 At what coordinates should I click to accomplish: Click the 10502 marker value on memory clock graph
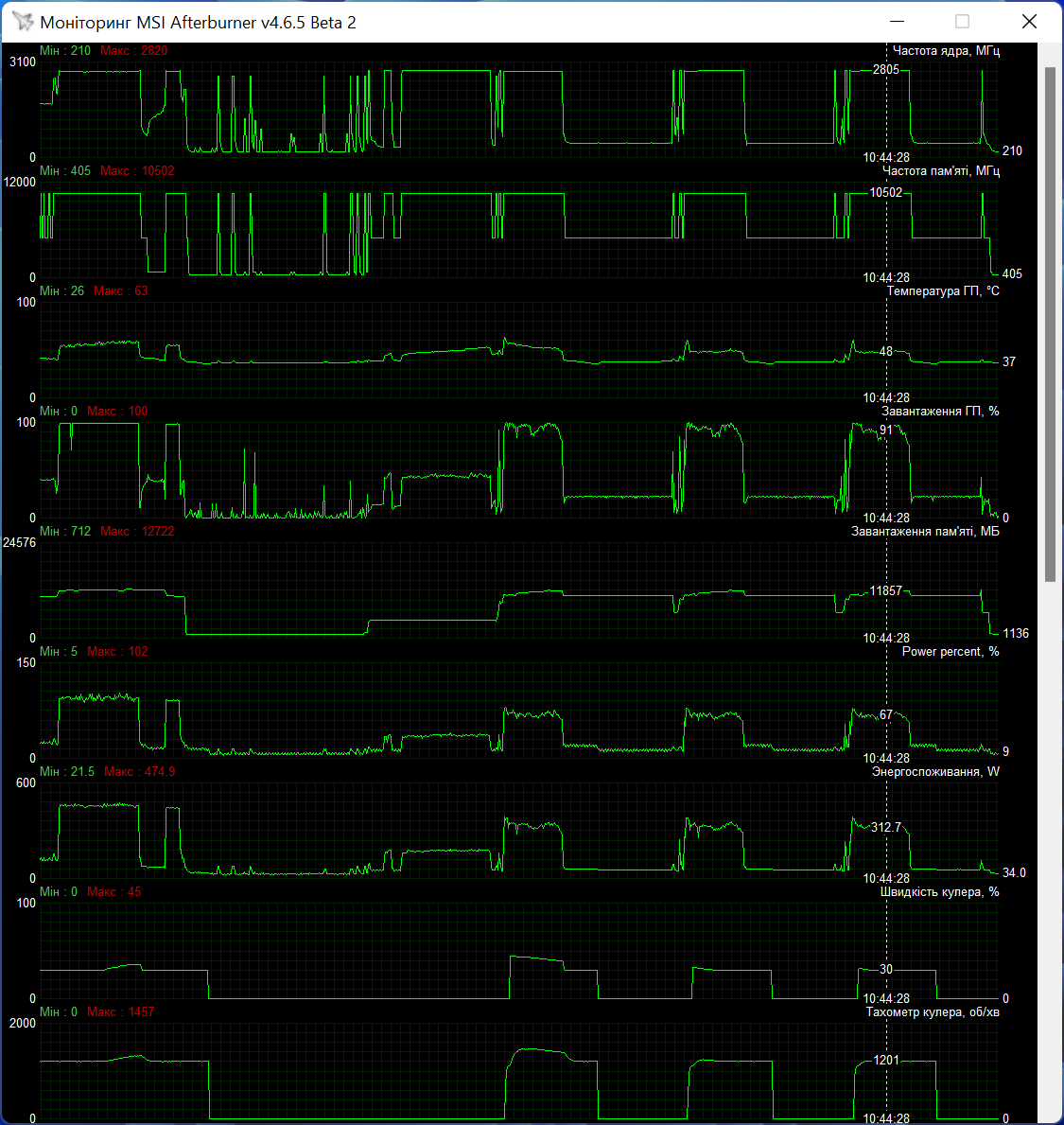(885, 192)
